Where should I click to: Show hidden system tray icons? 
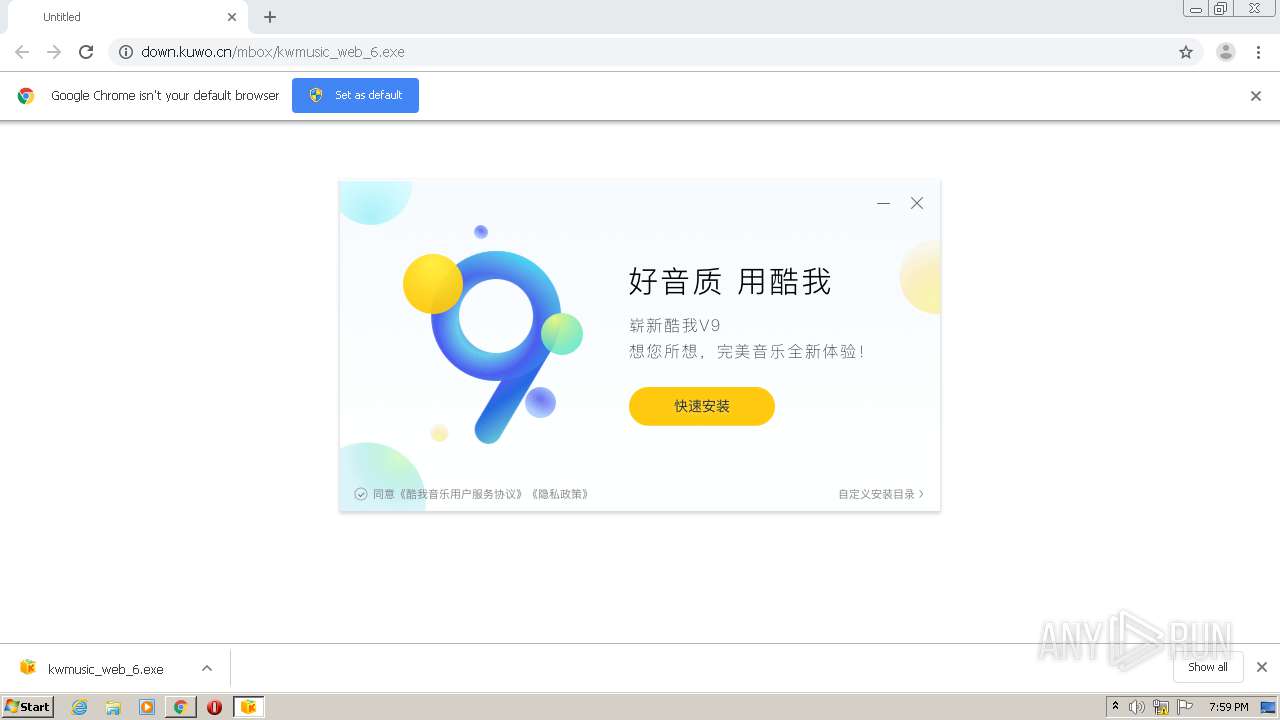[x=1116, y=707]
